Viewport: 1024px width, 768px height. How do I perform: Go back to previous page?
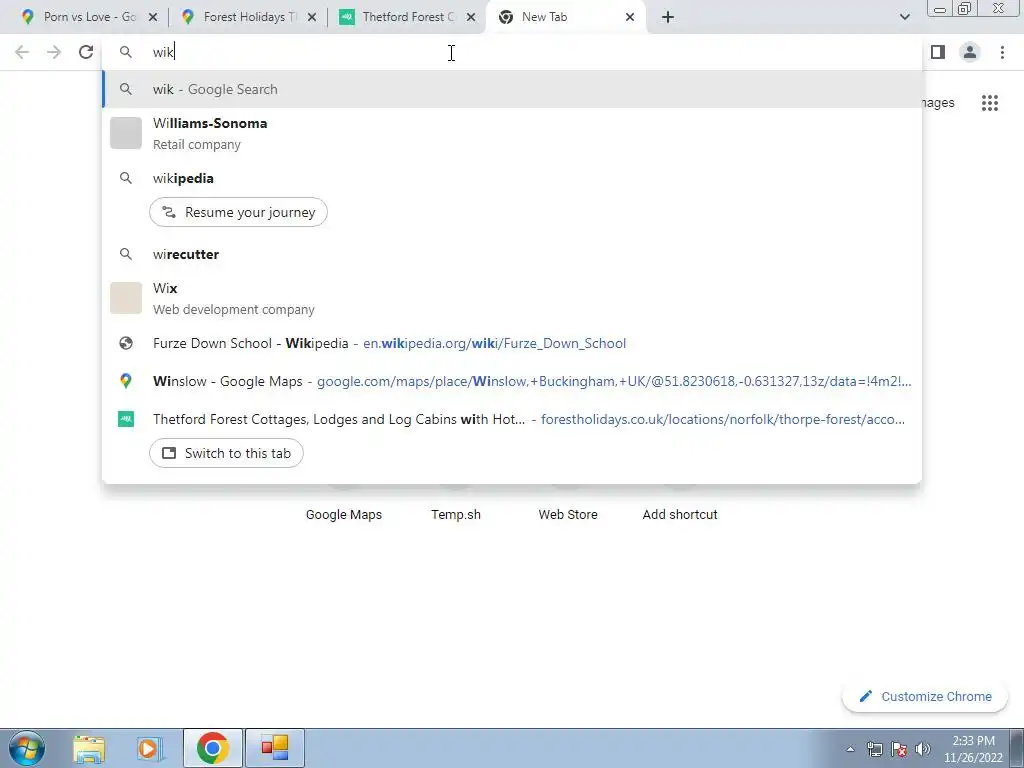coord(22,52)
